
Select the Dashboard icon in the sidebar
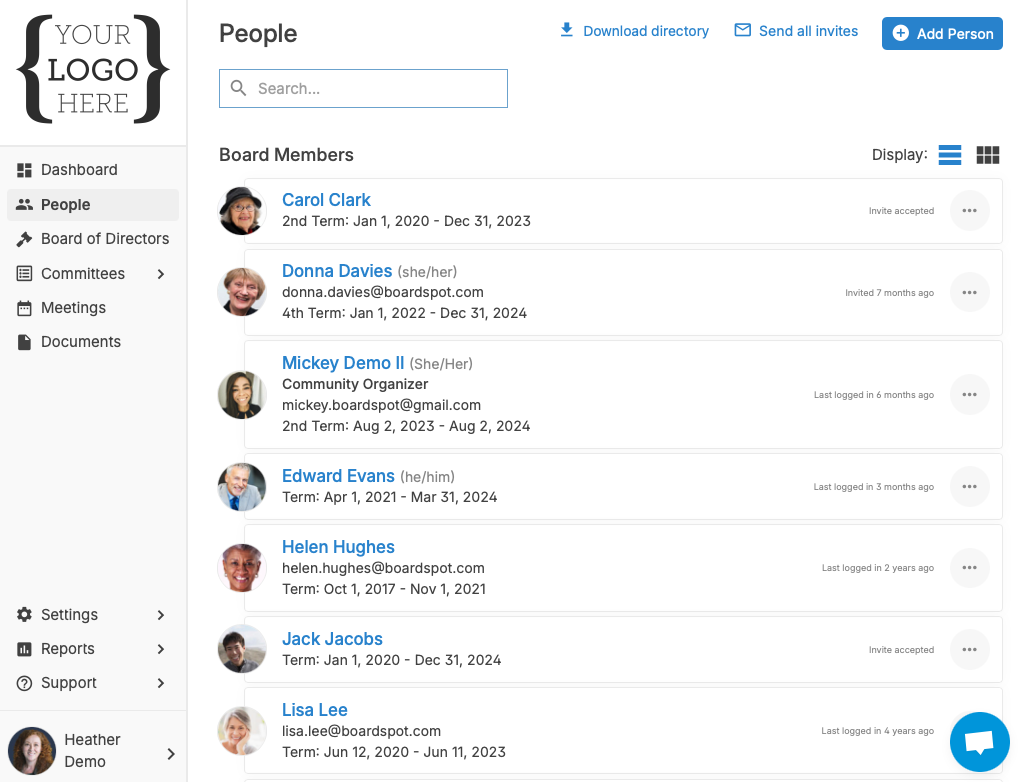pos(25,169)
